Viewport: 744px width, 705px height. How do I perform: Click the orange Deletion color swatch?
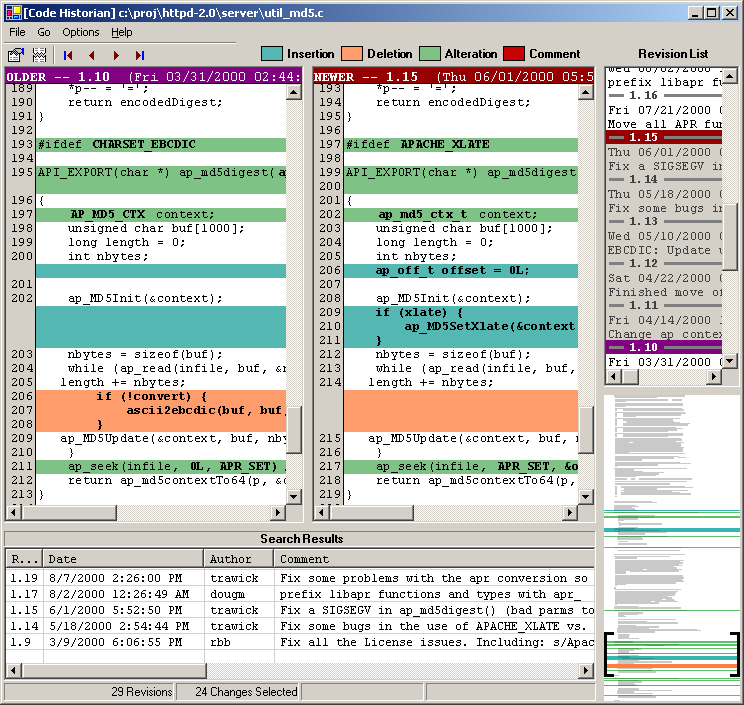pos(352,54)
